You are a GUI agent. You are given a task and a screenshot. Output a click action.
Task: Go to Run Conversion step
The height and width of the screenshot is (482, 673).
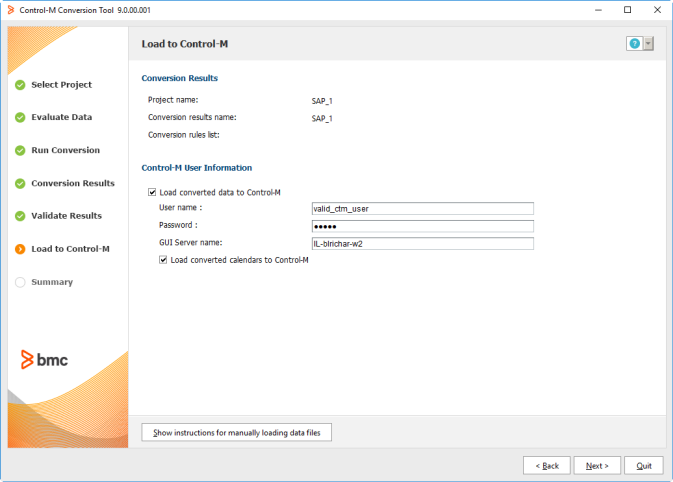pyautogui.click(x=65, y=150)
